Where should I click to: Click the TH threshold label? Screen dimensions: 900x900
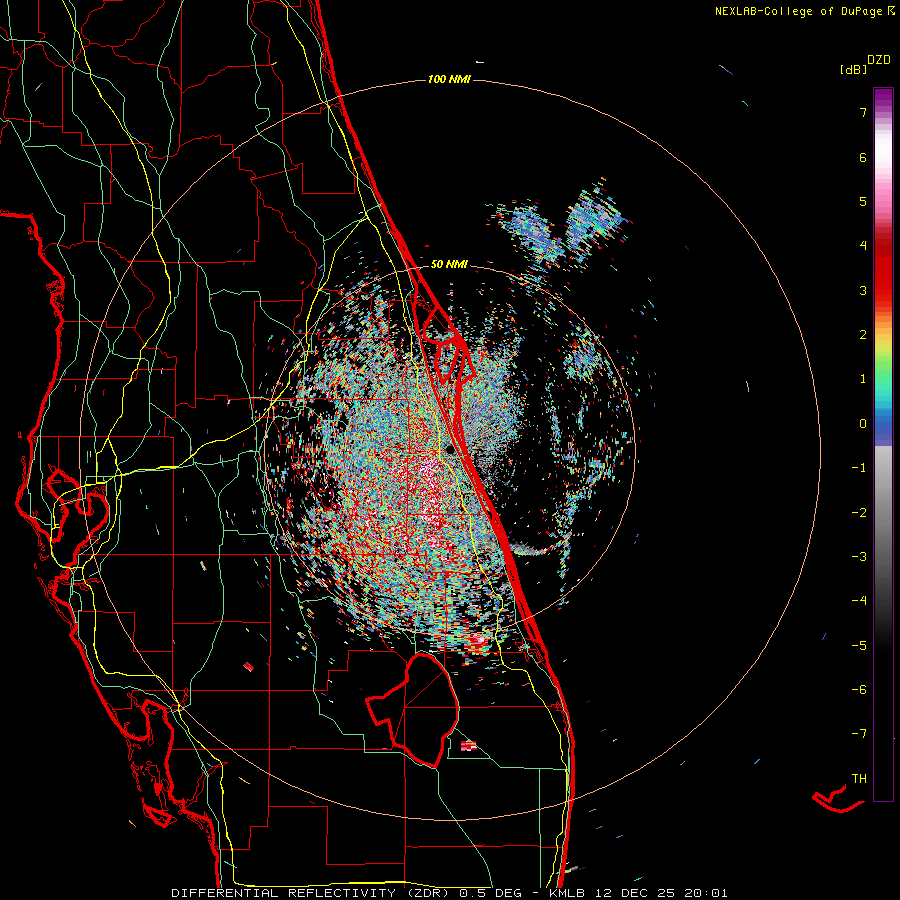coord(859,778)
